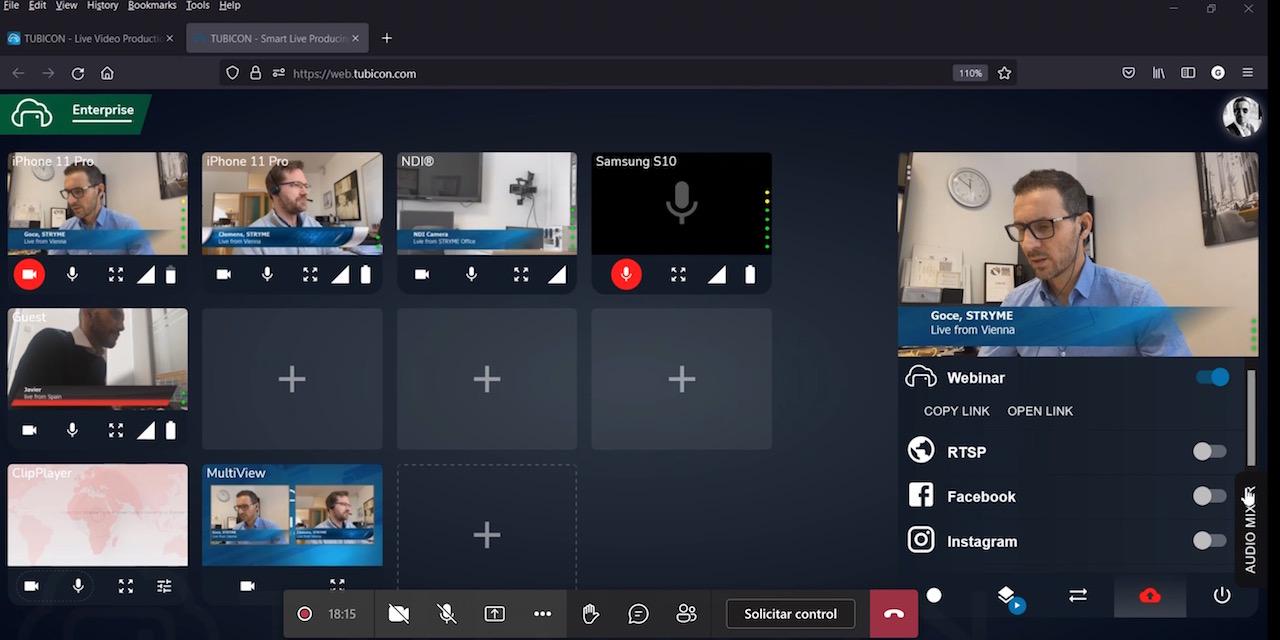This screenshot has height=640, width=1280.
Task: Toggle the camera icon on the NDI tile
Action: pyautogui.click(x=422, y=274)
